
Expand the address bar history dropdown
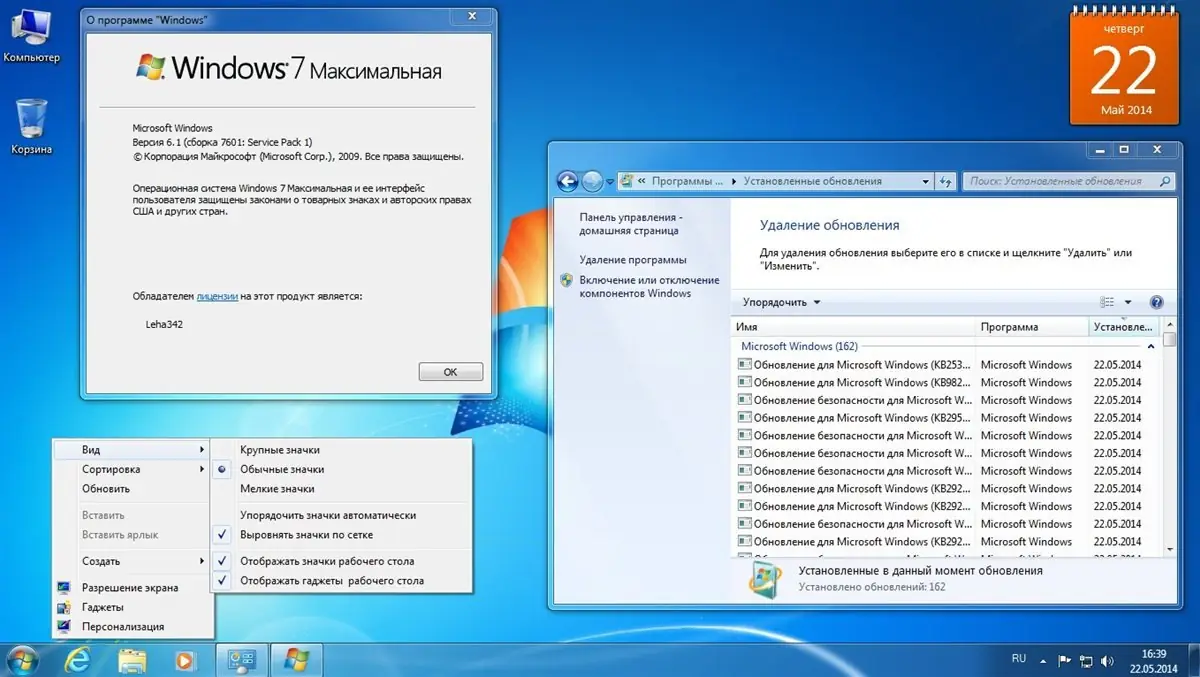pos(925,181)
